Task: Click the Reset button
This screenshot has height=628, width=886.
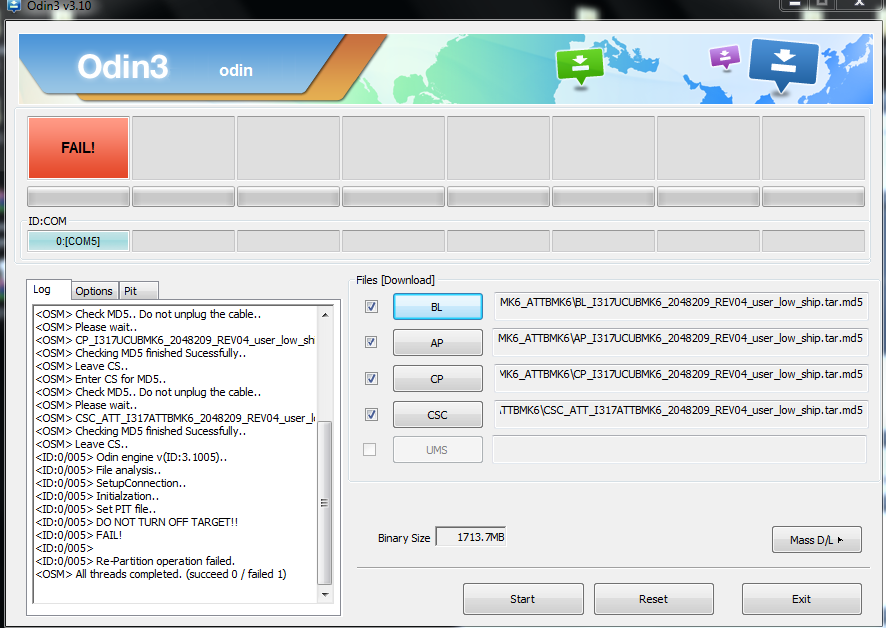Action: pyautogui.click(x=653, y=599)
